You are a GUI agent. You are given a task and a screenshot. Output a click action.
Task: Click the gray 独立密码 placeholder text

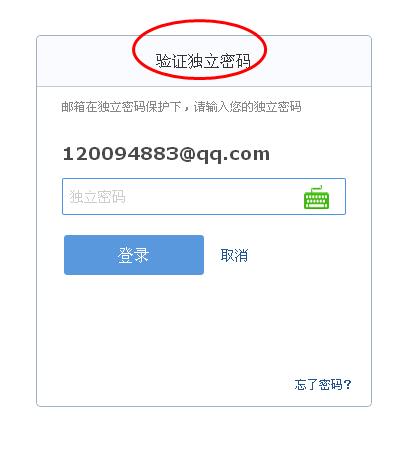[97, 197]
